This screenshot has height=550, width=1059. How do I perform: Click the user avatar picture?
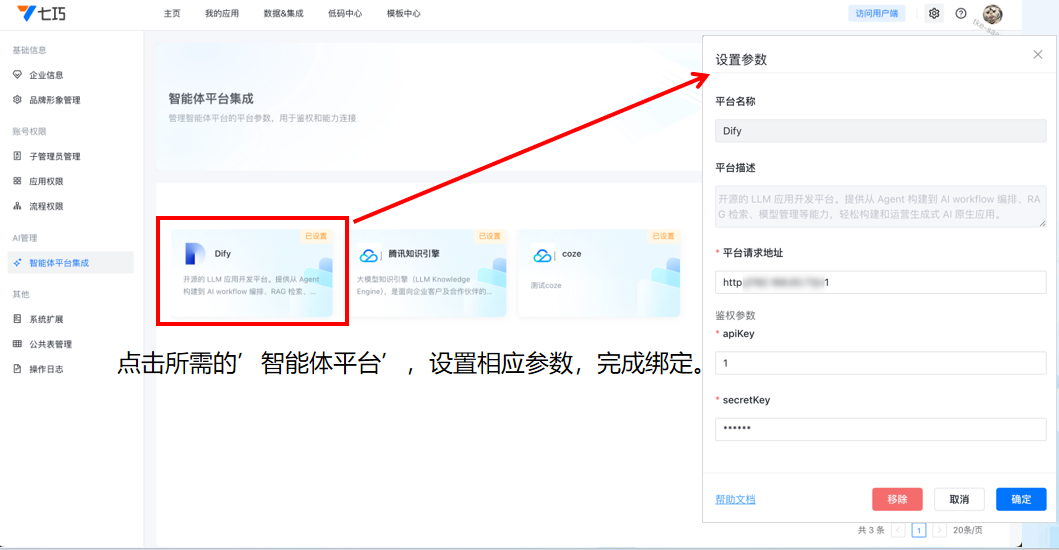(992, 14)
